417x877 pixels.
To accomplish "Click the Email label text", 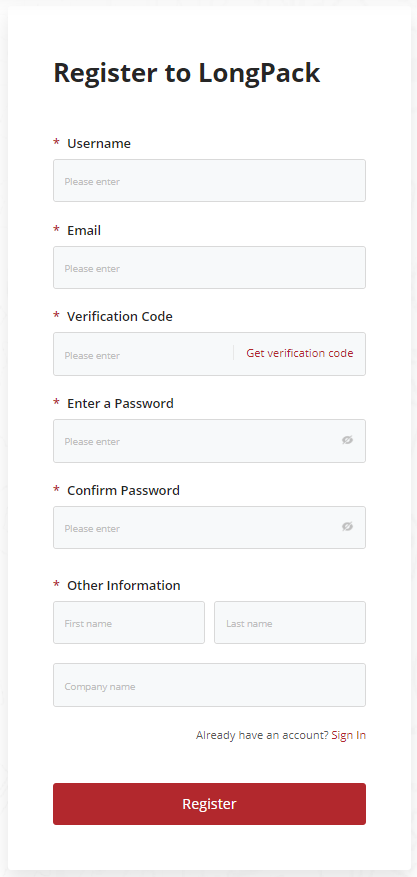I will click(84, 230).
